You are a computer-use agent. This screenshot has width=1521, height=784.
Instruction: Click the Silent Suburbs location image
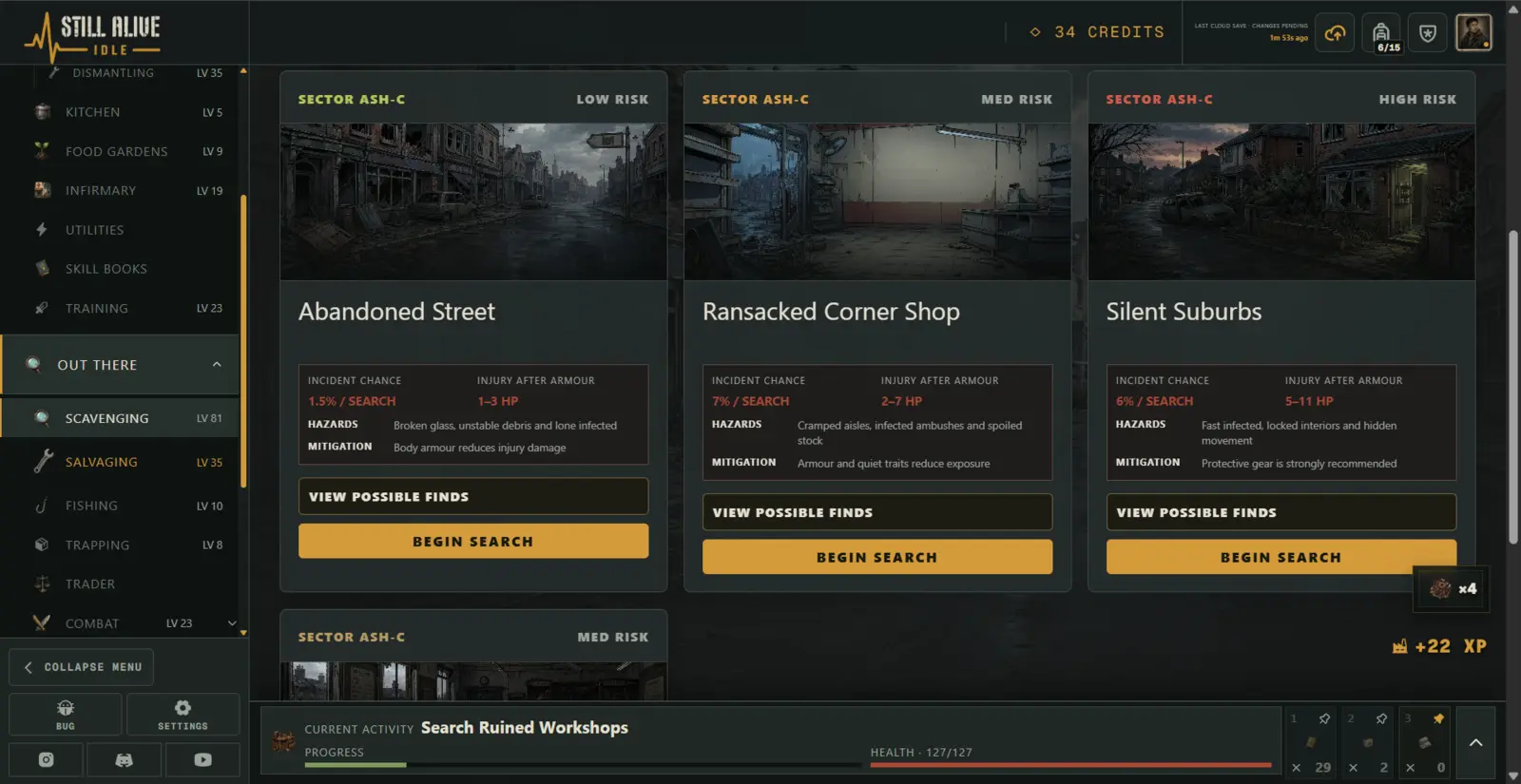click(x=1281, y=201)
